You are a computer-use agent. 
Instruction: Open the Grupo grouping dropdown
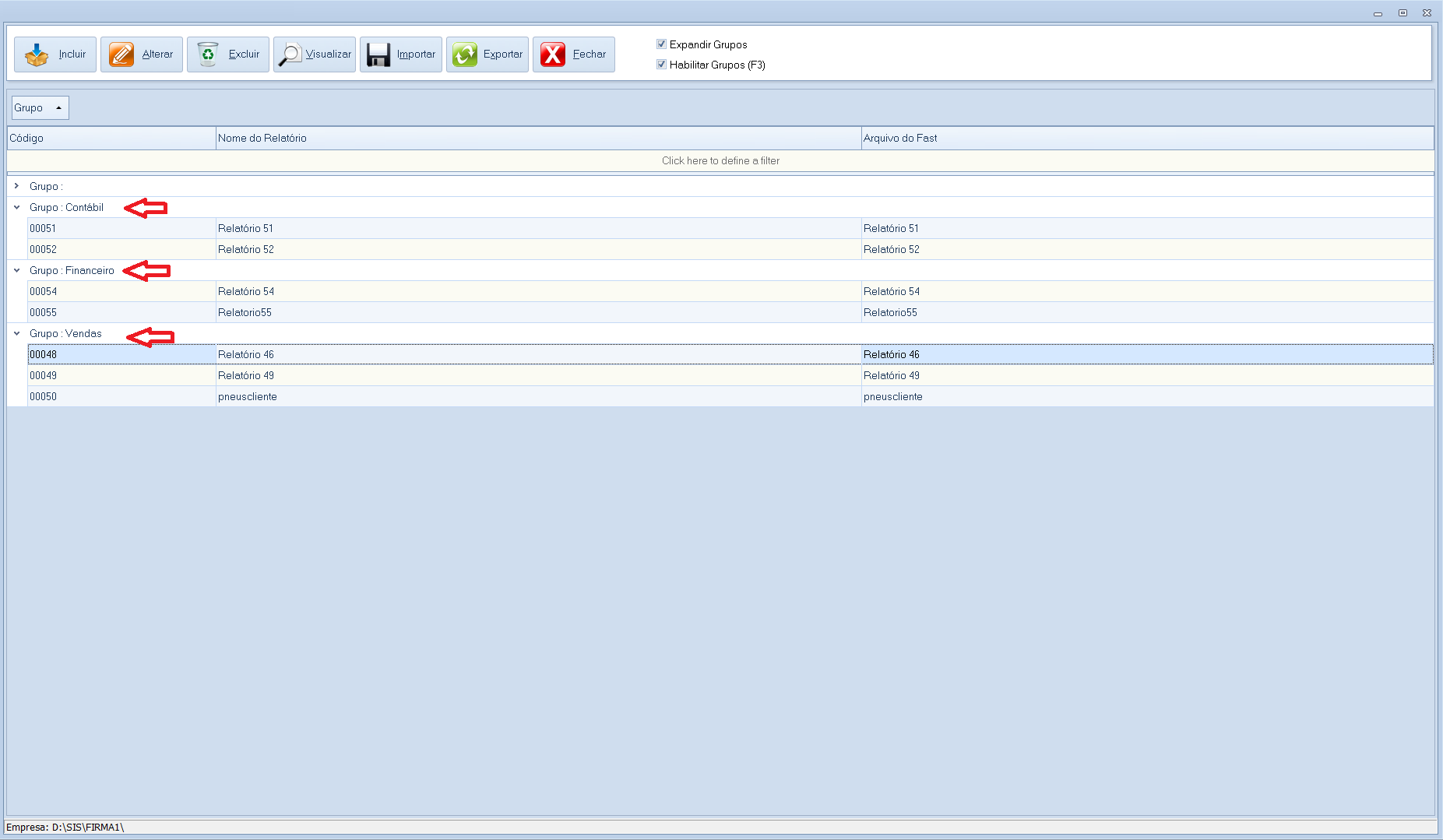coord(40,108)
